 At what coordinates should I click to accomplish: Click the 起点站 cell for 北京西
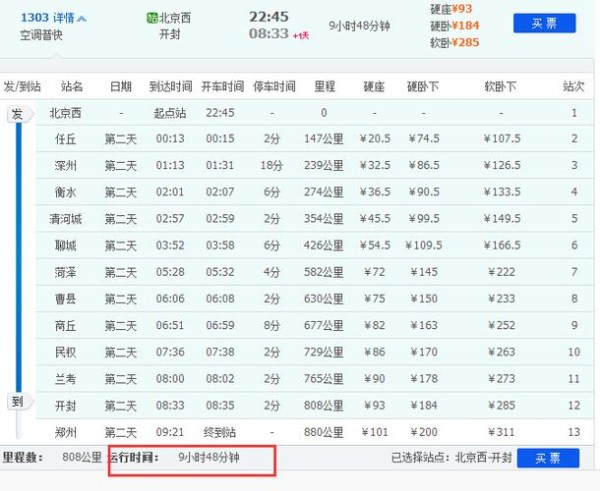[x=170, y=113]
